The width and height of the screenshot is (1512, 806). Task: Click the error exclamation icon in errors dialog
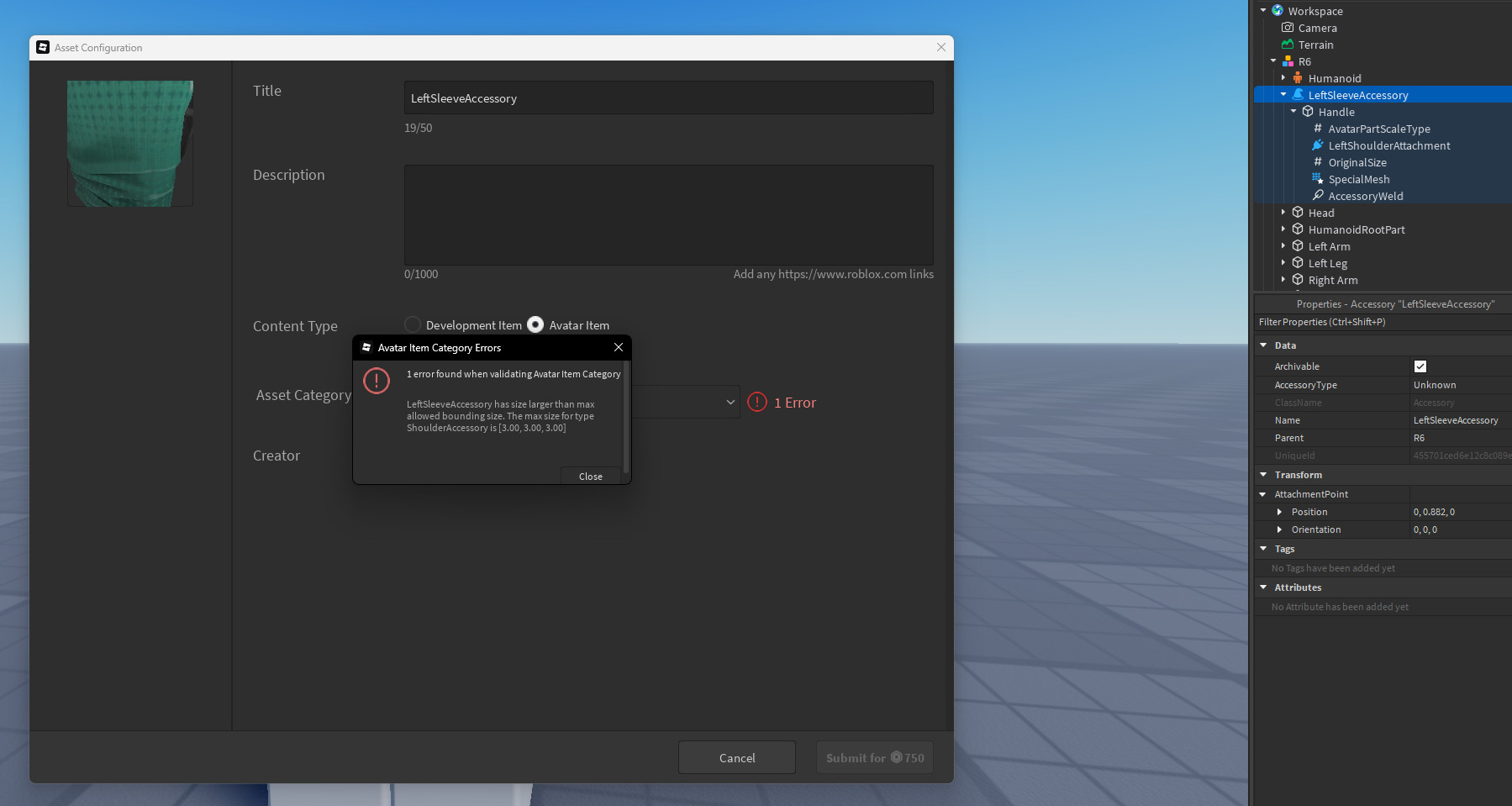pos(377,381)
